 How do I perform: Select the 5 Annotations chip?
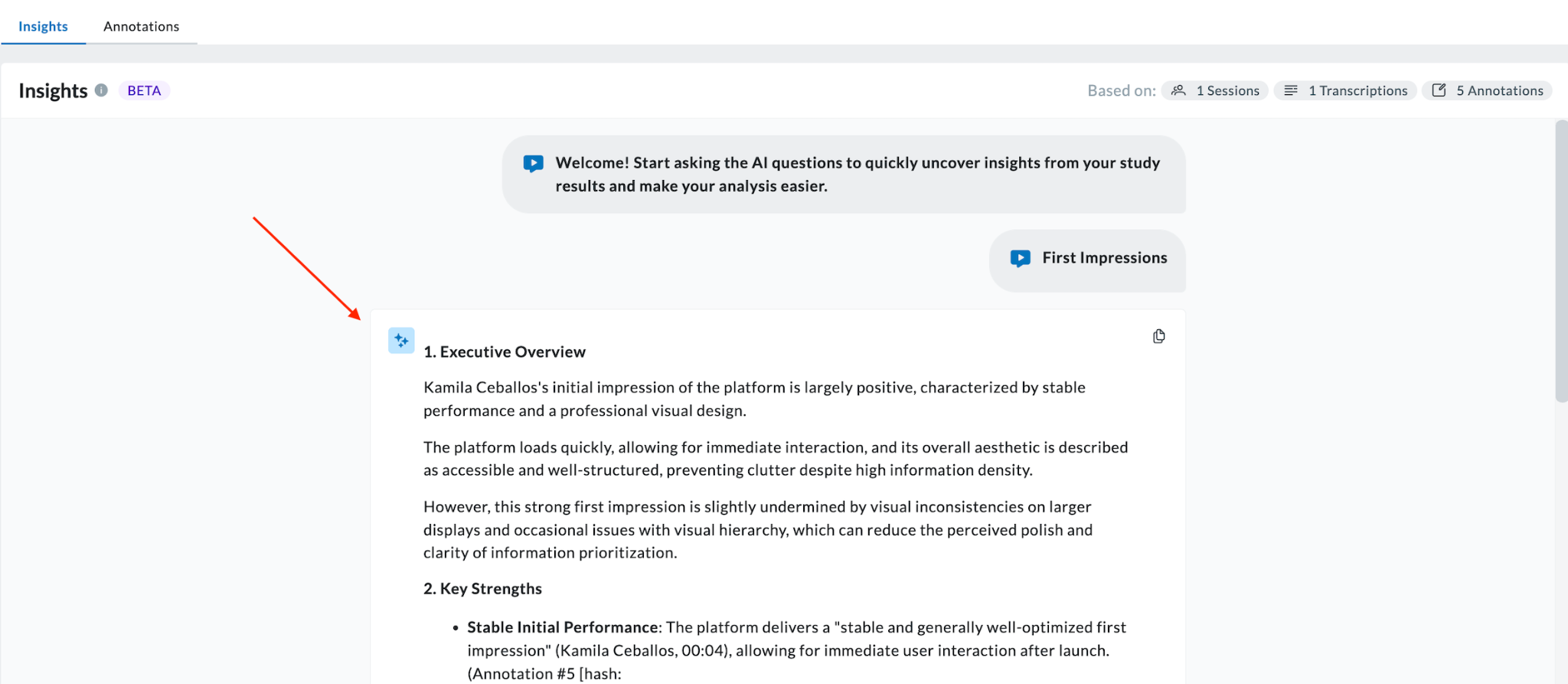(x=1488, y=90)
